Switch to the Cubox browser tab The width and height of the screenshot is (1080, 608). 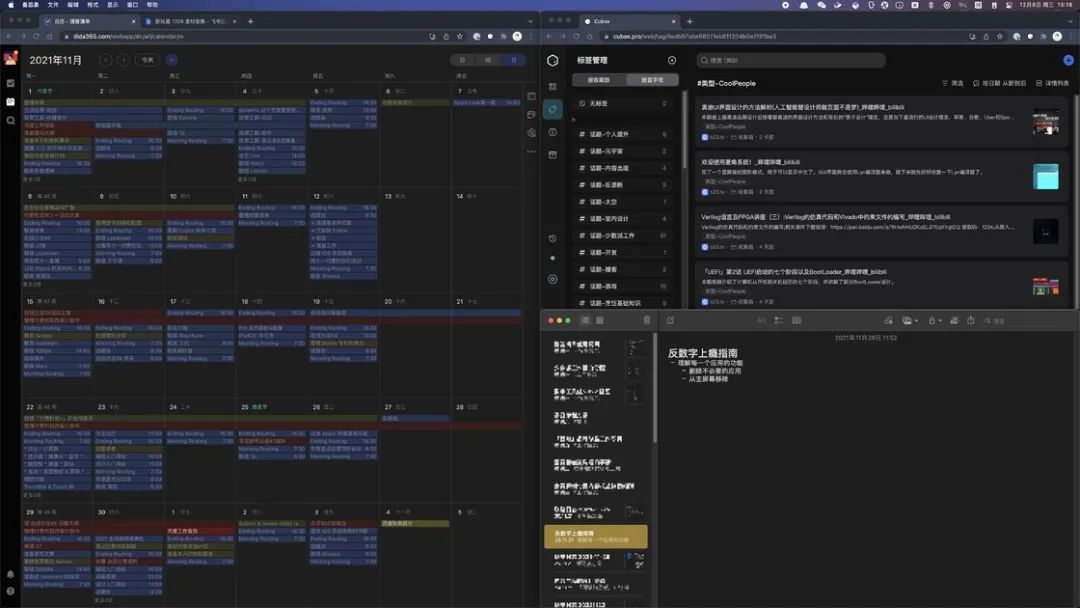(630, 21)
